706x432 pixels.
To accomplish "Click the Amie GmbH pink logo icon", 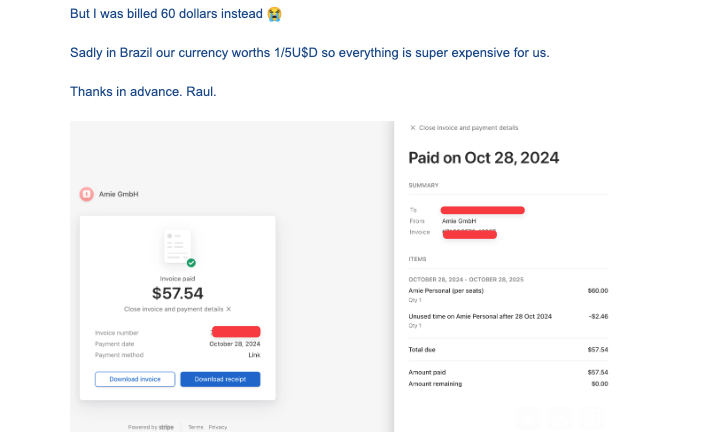I will [x=86, y=194].
